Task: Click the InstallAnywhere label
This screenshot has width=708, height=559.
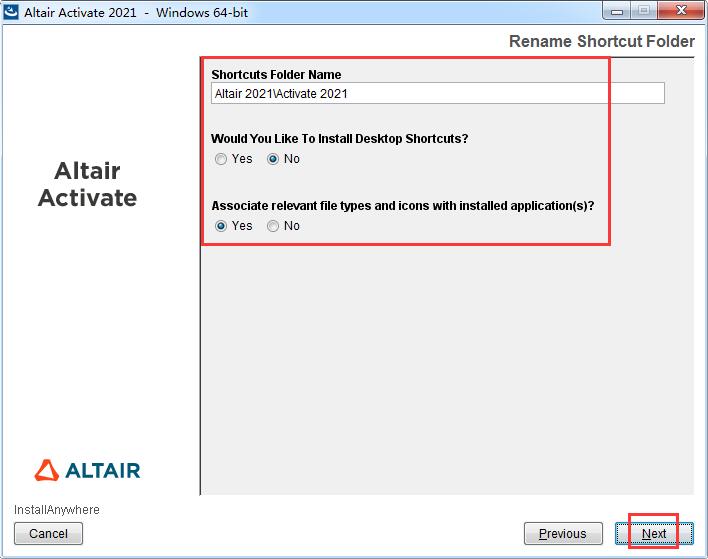Action: pyautogui.click(x=57, y=510)
